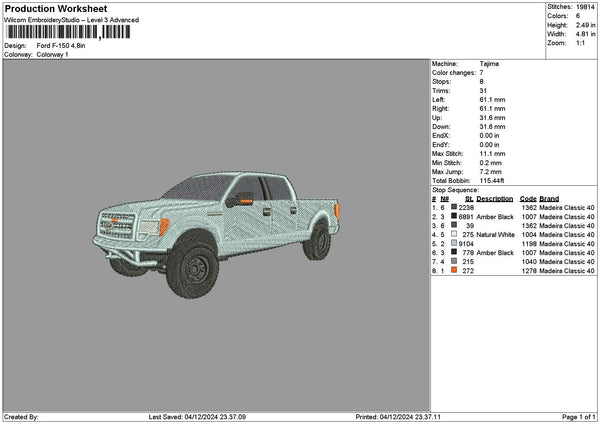Click the Machine value Tajima
This screenshot has width=600, height=424.
(489, 64)
